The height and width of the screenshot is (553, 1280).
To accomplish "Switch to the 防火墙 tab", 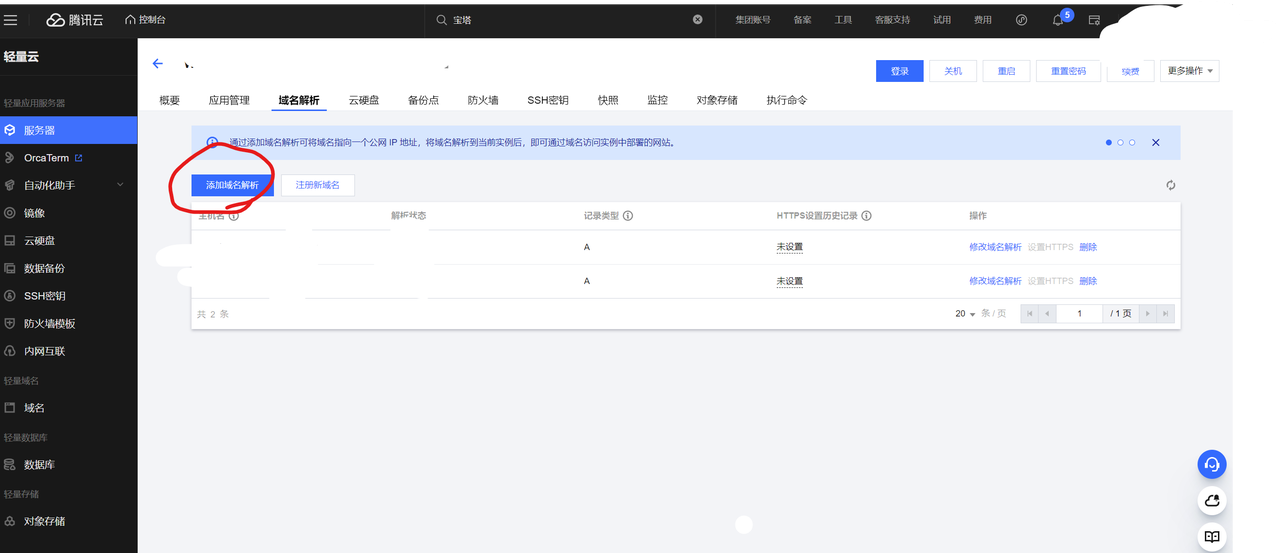I will click(483, 100).
